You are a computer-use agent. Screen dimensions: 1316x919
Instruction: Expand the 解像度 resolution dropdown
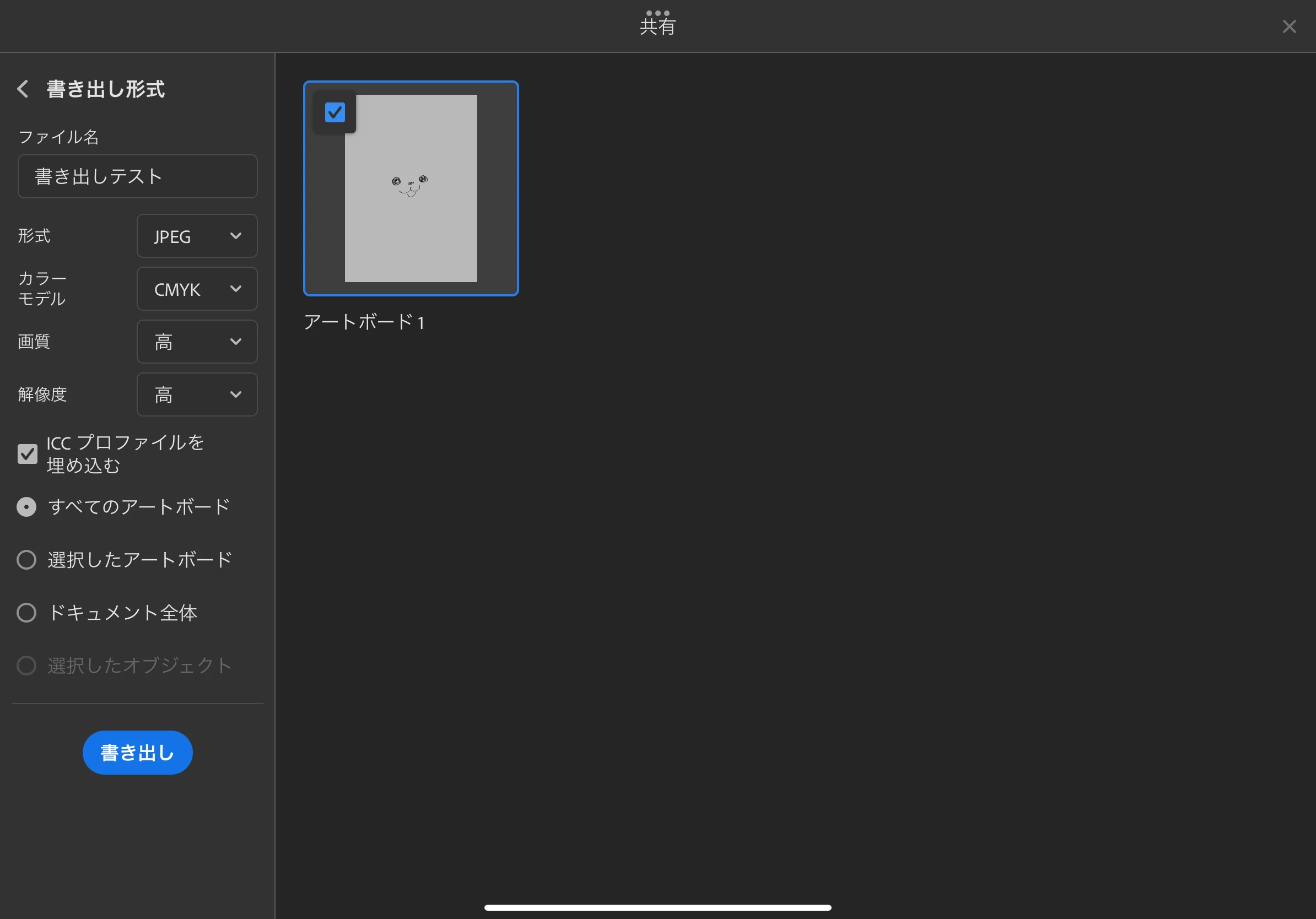(197, 394)
